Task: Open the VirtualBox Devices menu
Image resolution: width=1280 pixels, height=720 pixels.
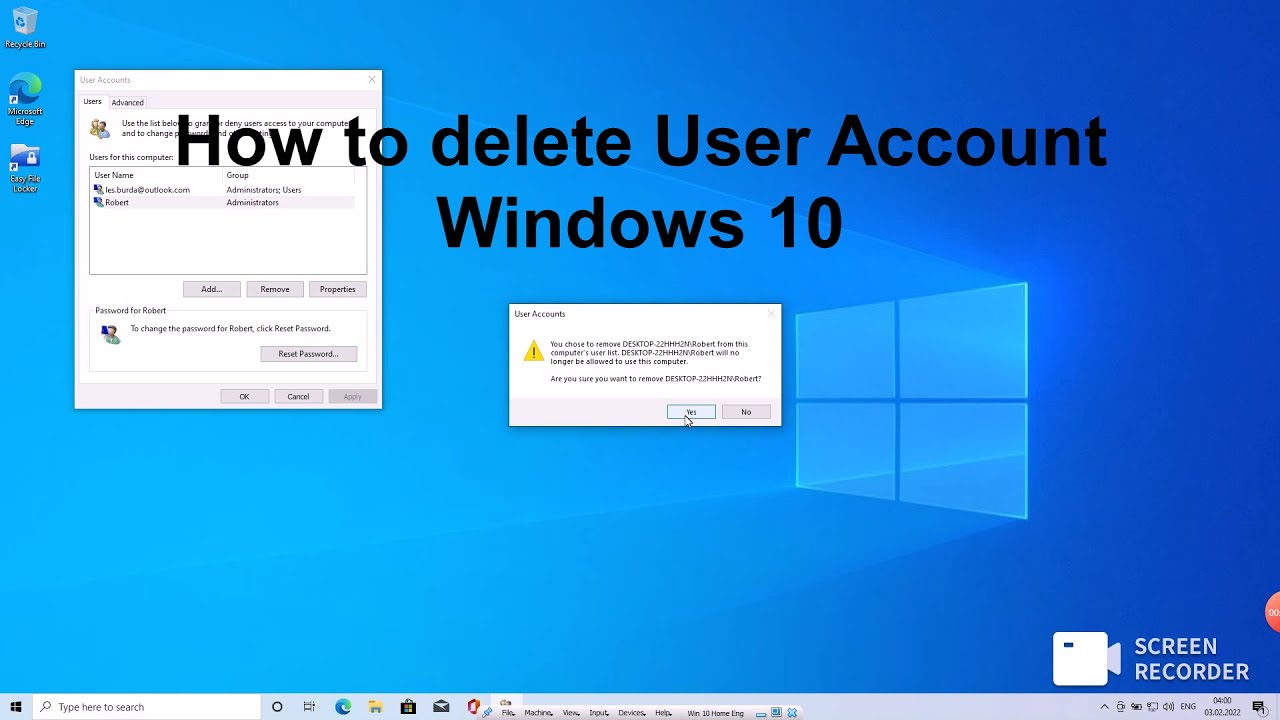Action: (x=632, y=713)
